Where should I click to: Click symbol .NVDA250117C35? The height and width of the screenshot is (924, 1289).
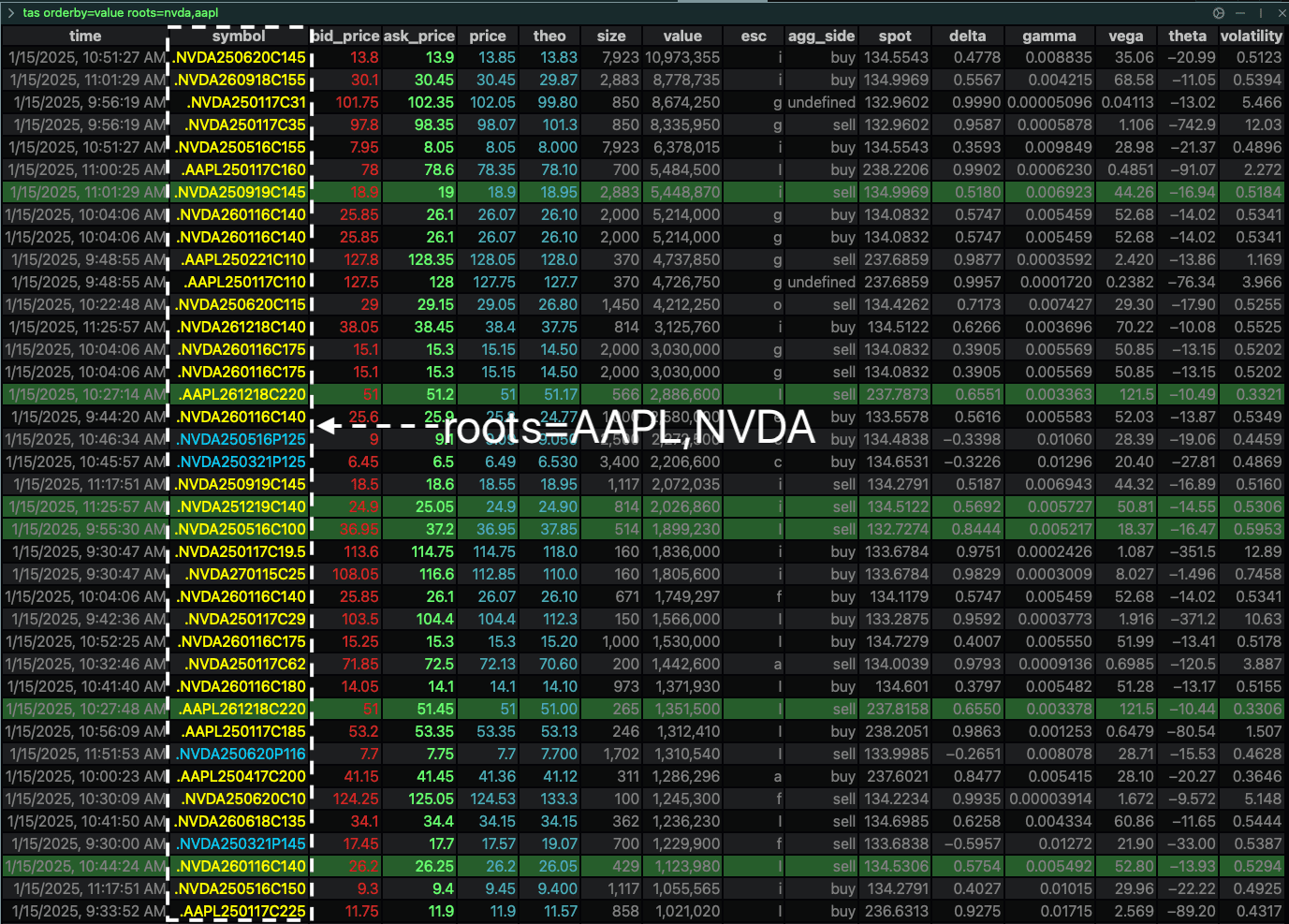tap(245, 125)
